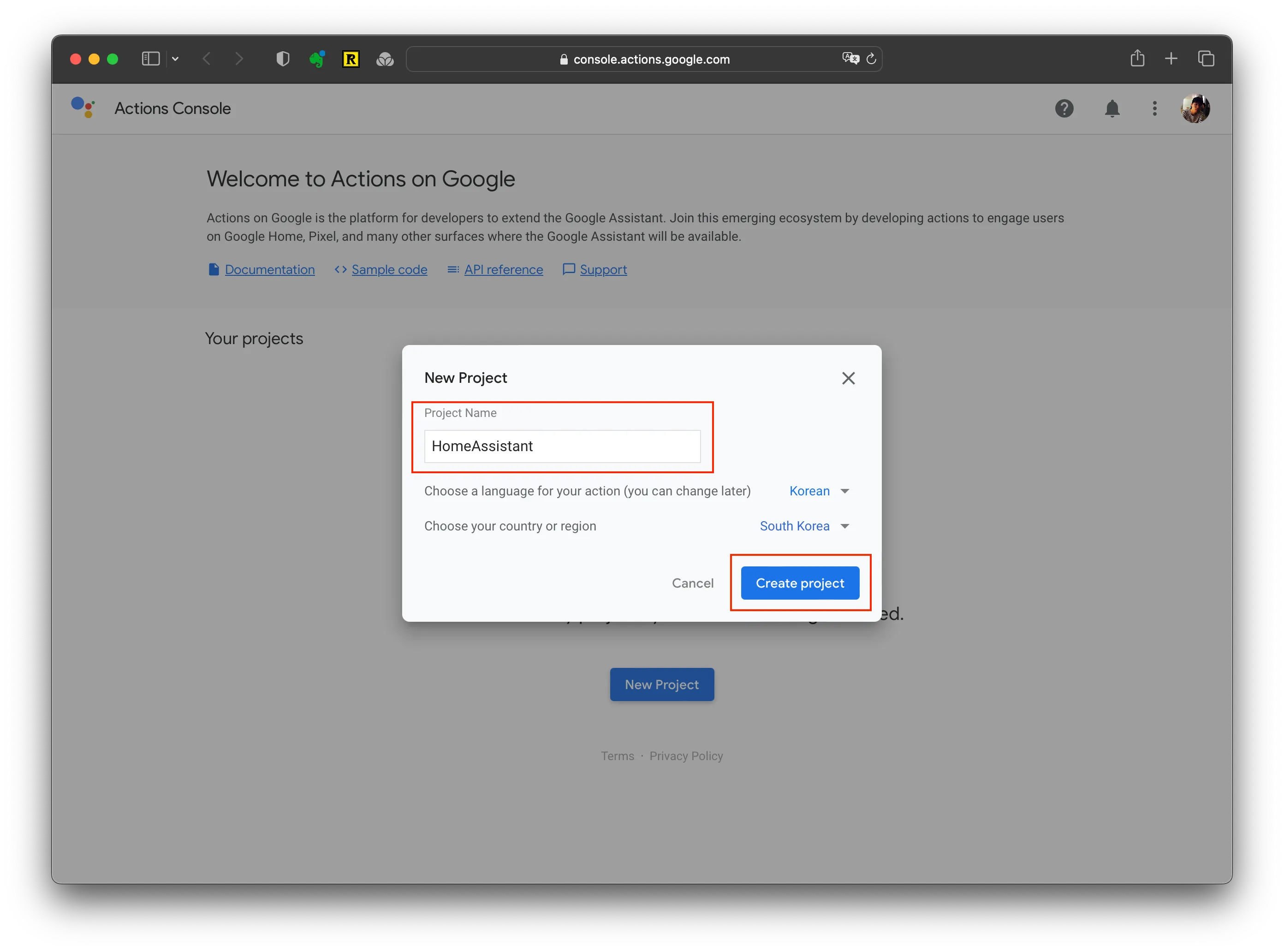Go back with the back arrow

206,59
